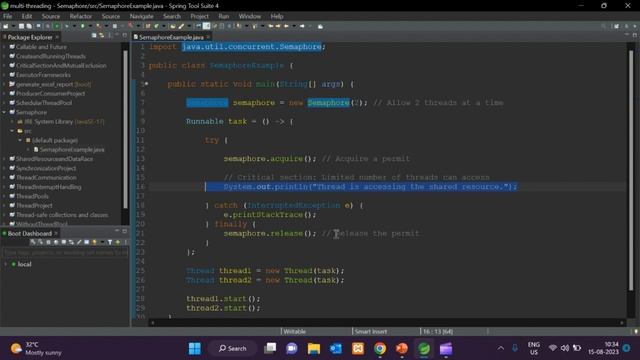
Task: Toggle Link with Editor in the Package Explorer
Action: coord(101,36)
